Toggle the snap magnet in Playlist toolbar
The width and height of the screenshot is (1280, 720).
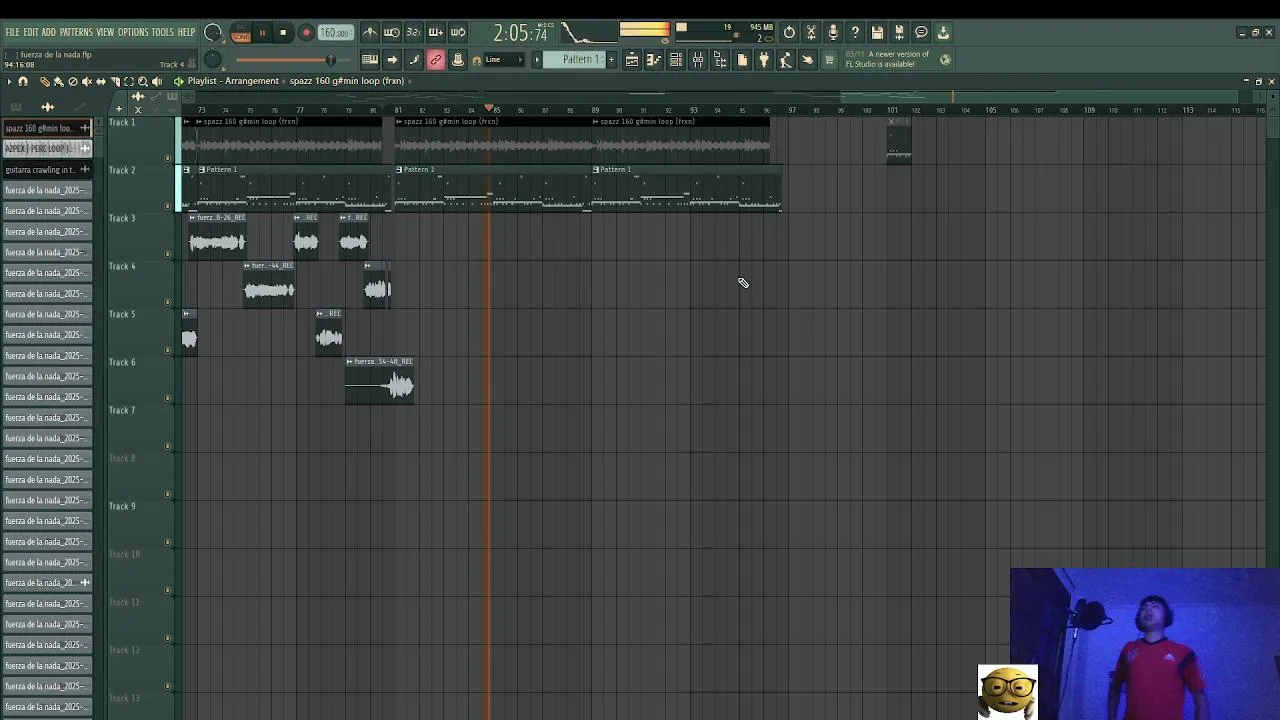point(23,81)
